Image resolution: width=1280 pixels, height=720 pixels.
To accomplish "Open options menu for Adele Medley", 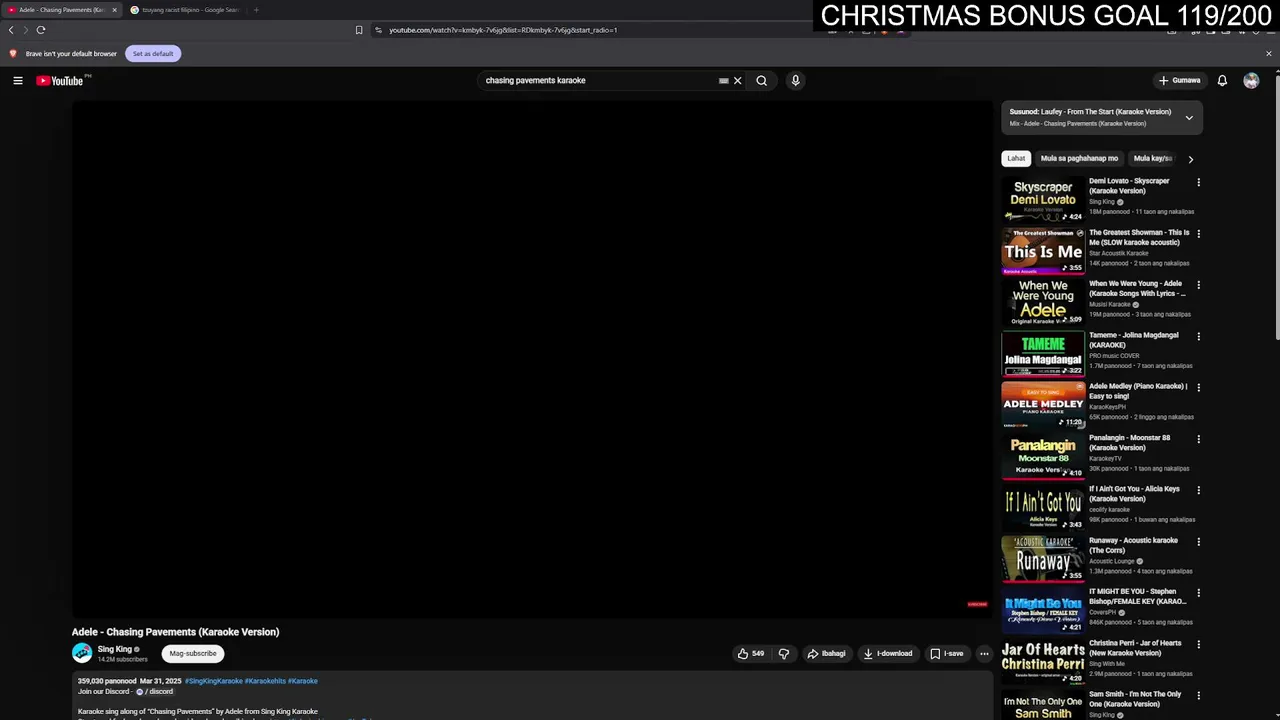I will 1198,387.
